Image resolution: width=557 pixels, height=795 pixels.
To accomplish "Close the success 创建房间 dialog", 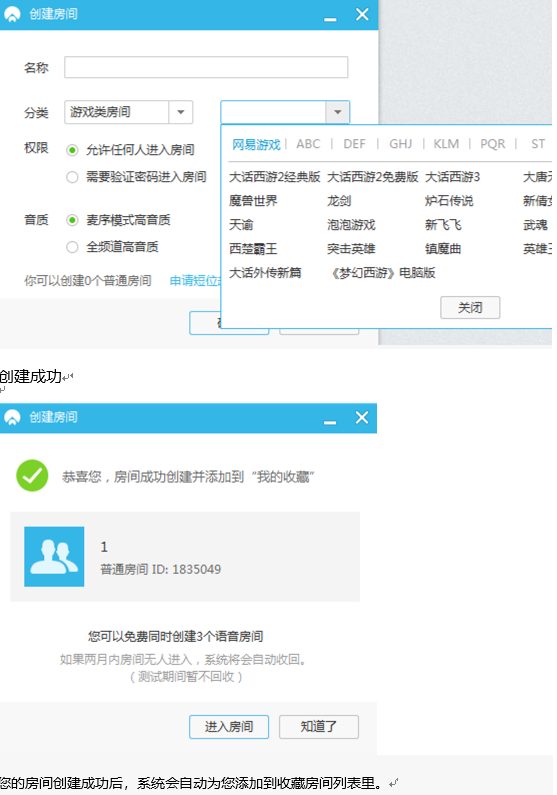I will (362, 417).
